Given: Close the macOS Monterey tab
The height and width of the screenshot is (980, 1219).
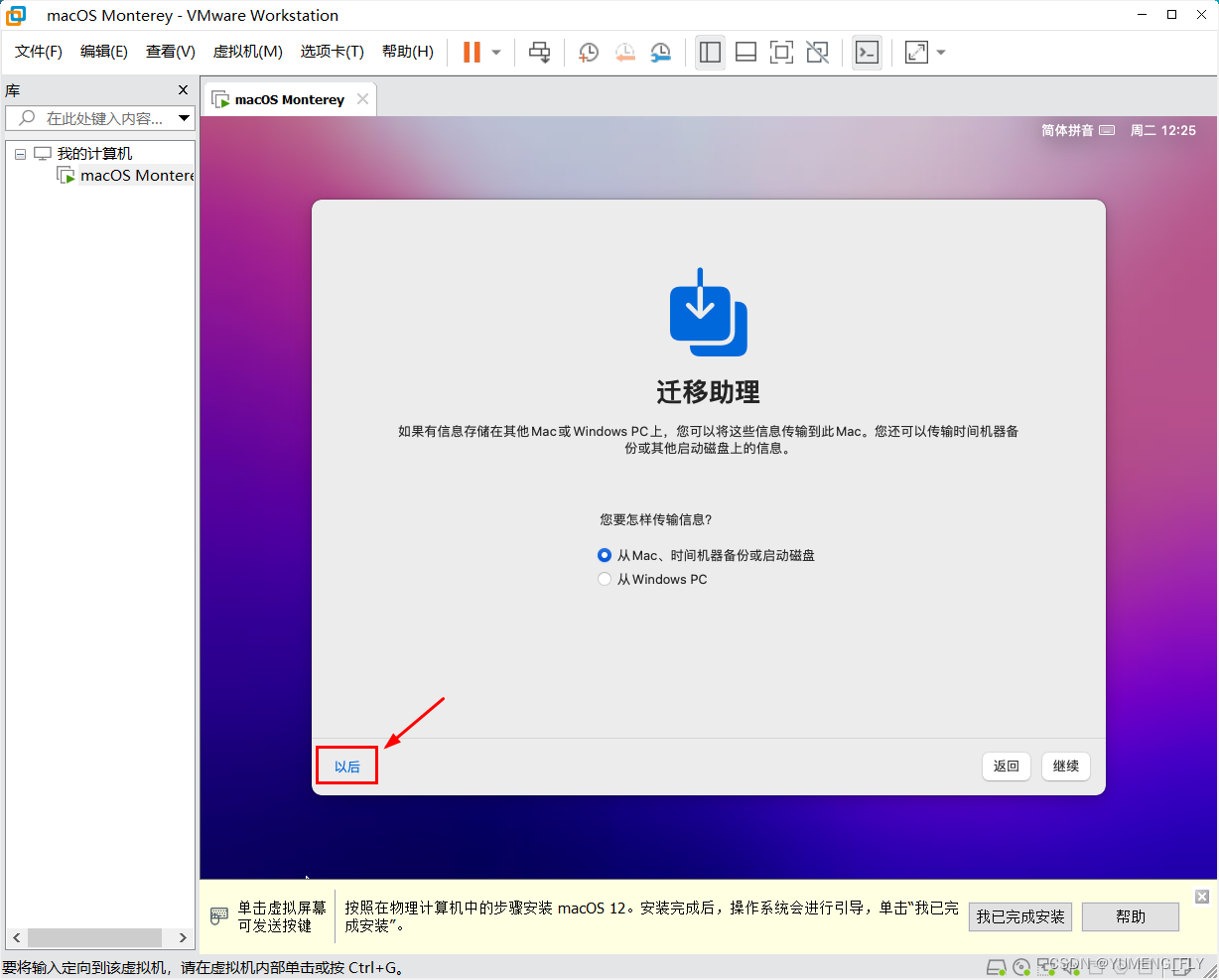Looking at the screenshot, I should click(x=363, y=98).
